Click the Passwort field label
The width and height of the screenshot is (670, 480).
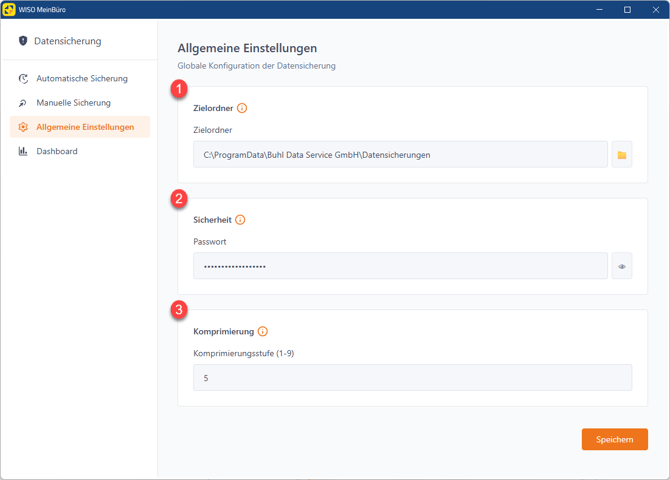[x=210, y=242]
